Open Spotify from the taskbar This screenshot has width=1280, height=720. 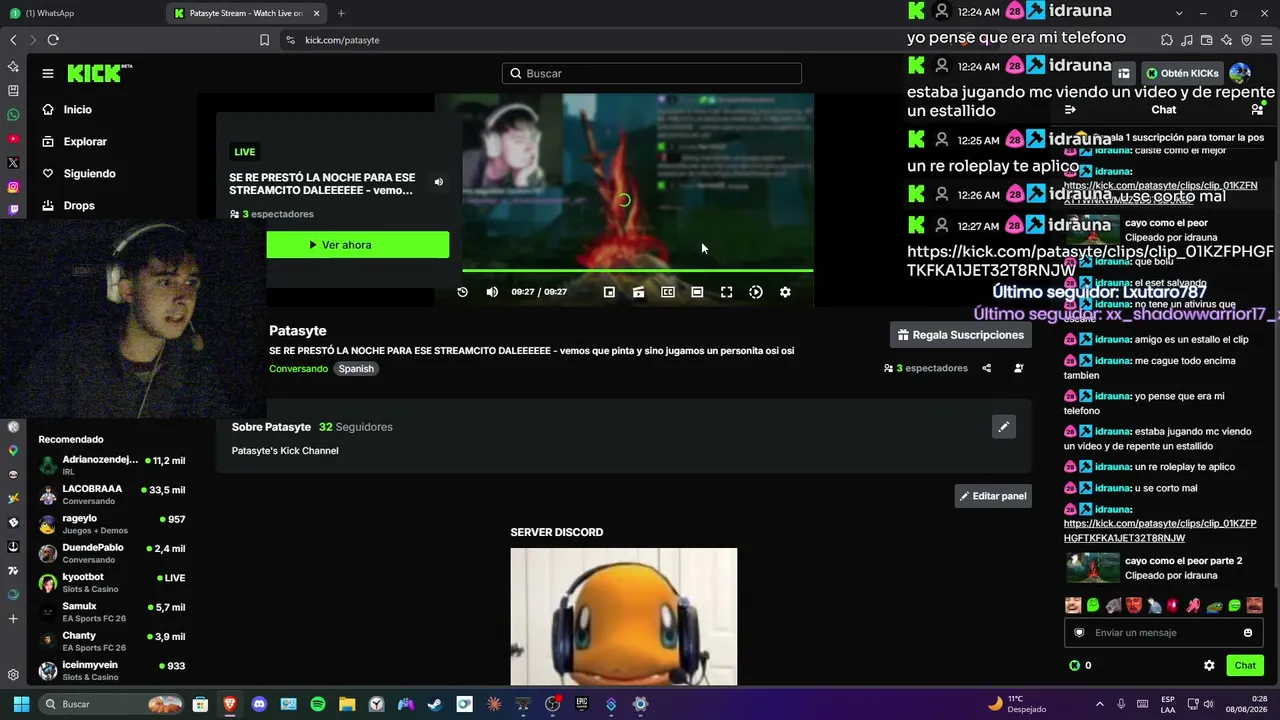tap(318, 704)
